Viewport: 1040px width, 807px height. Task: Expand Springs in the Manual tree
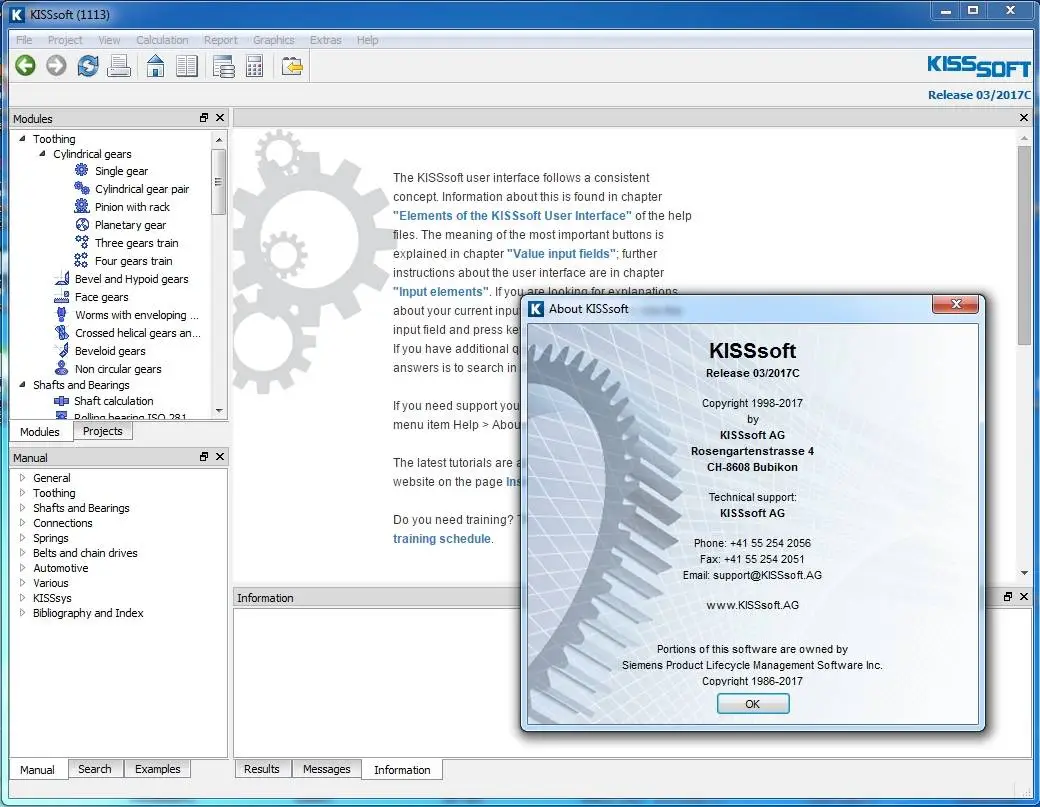[x=23, y=538]
